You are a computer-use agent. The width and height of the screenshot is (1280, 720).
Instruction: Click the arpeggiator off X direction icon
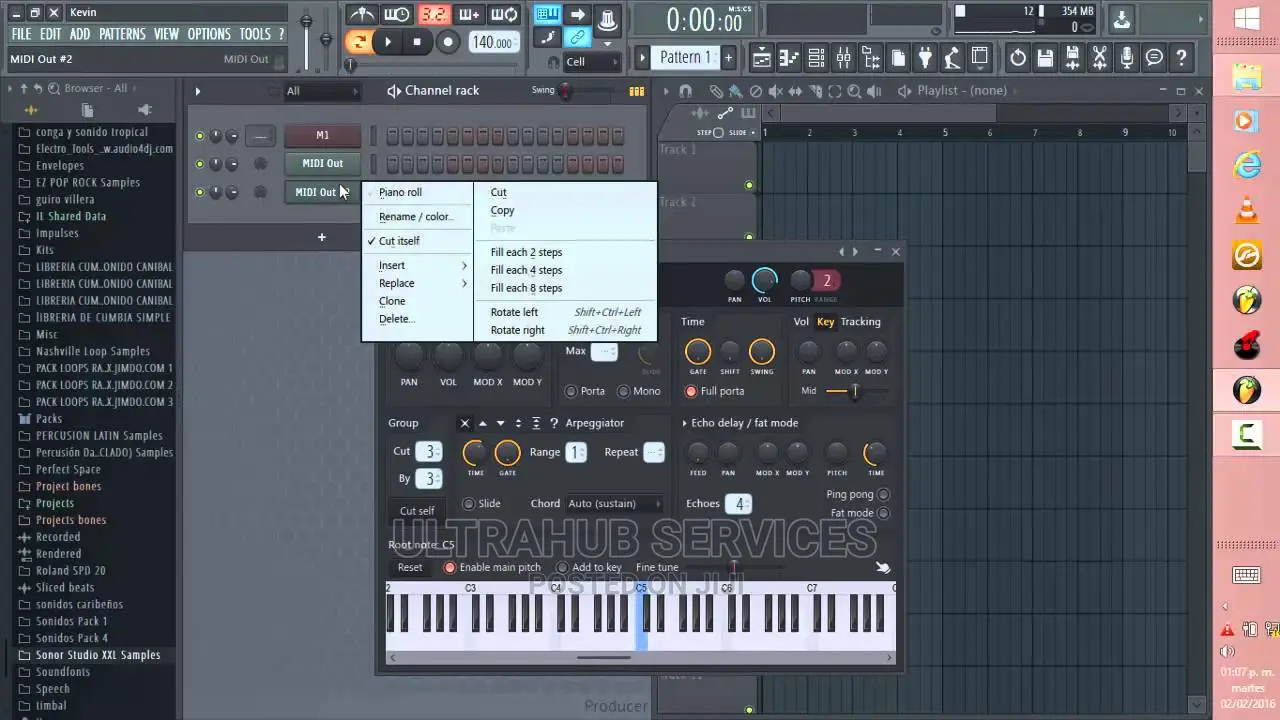tap(464, 423)
